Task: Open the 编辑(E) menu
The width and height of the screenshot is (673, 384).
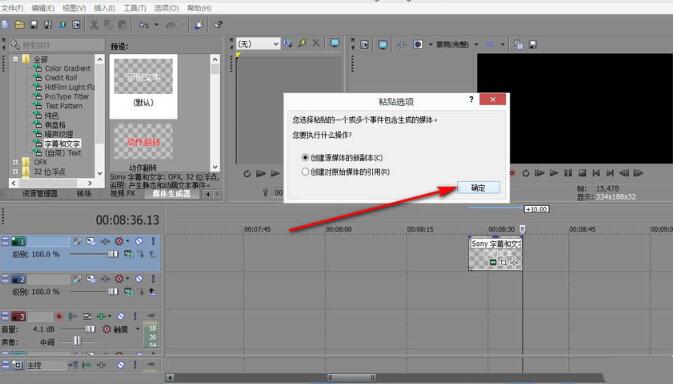Action: [42, 8]
